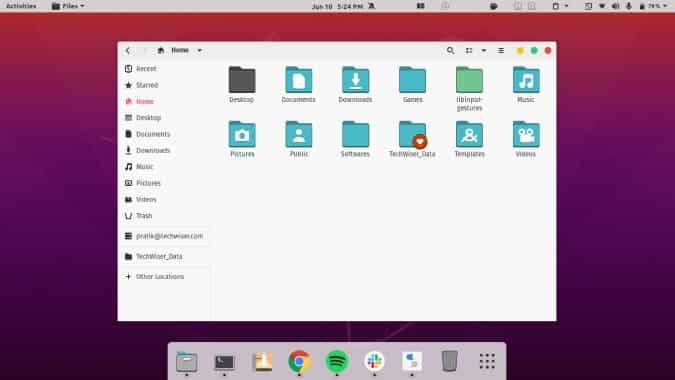This screenshot has width=675, height=380.
Task: Open the Public folder
Action: point(299,134)
